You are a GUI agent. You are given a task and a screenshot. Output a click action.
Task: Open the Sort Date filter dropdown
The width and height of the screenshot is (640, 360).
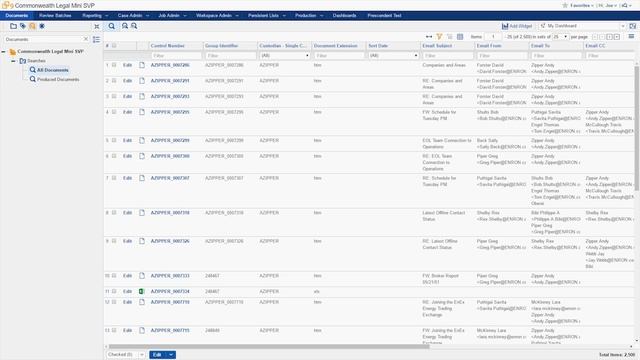pos(393,56)
